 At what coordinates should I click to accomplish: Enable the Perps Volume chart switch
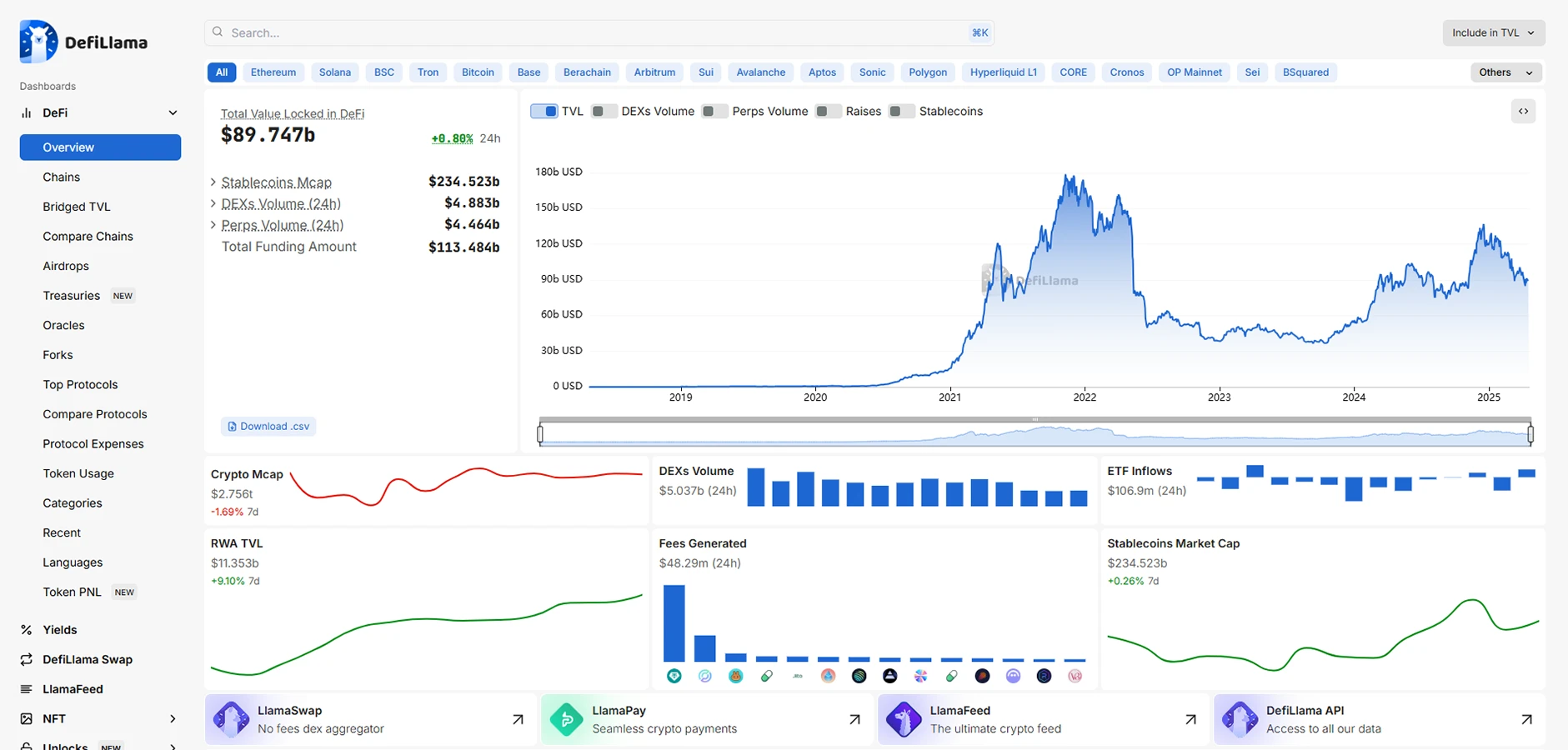[714, 112]
